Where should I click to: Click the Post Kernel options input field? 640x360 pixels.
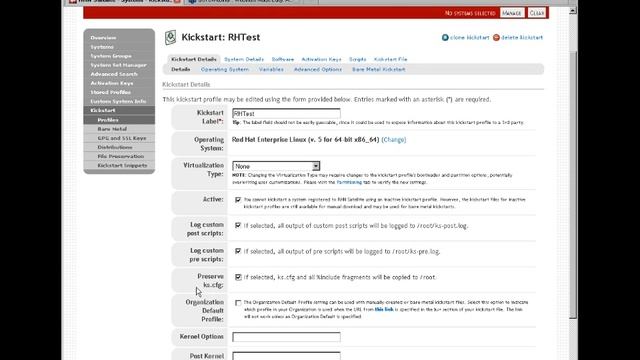[286, 356]
